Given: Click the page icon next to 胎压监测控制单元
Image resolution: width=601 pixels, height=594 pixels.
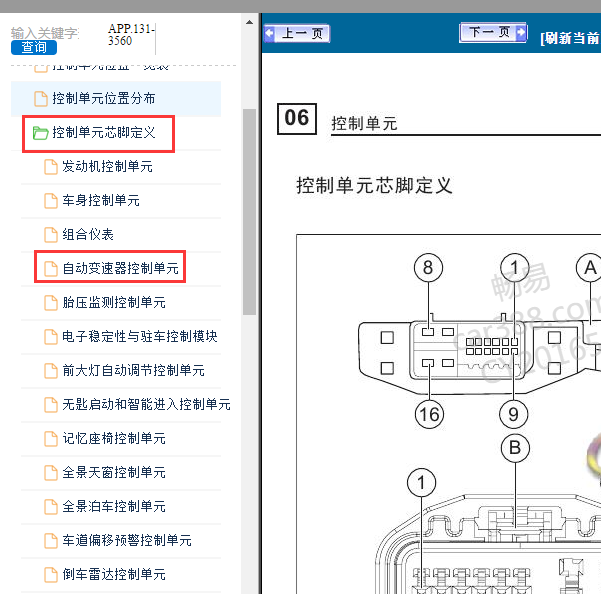Looking at the screenshot, I should (51, 303).
